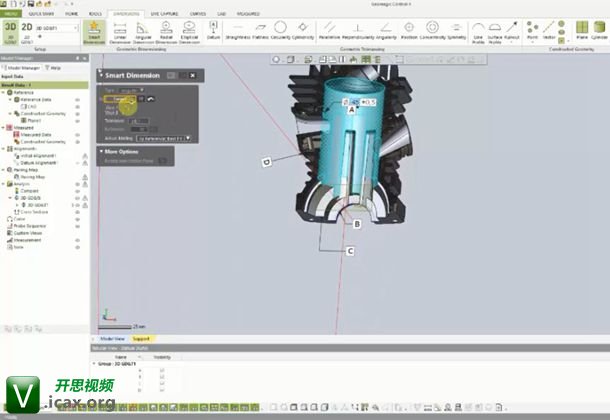610x420 pixels.
Task: Open the Support tab below viewport
Action: click(141, 339)
